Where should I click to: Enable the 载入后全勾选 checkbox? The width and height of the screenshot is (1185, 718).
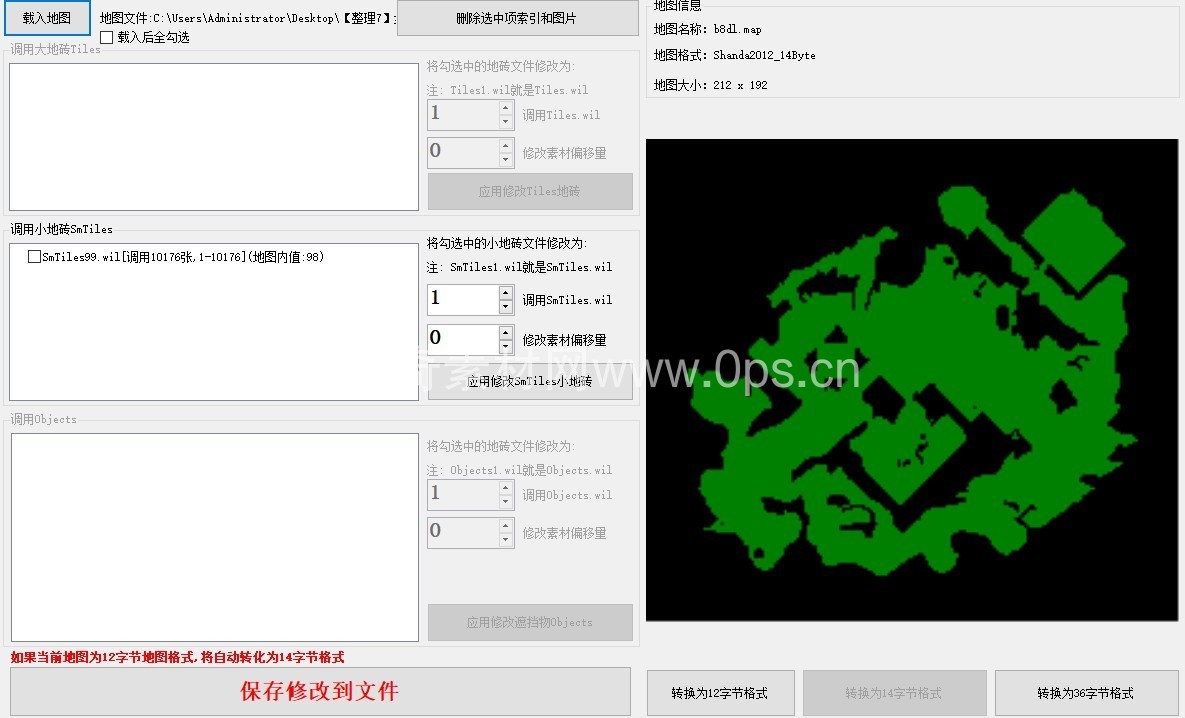[x=107, y=37]
